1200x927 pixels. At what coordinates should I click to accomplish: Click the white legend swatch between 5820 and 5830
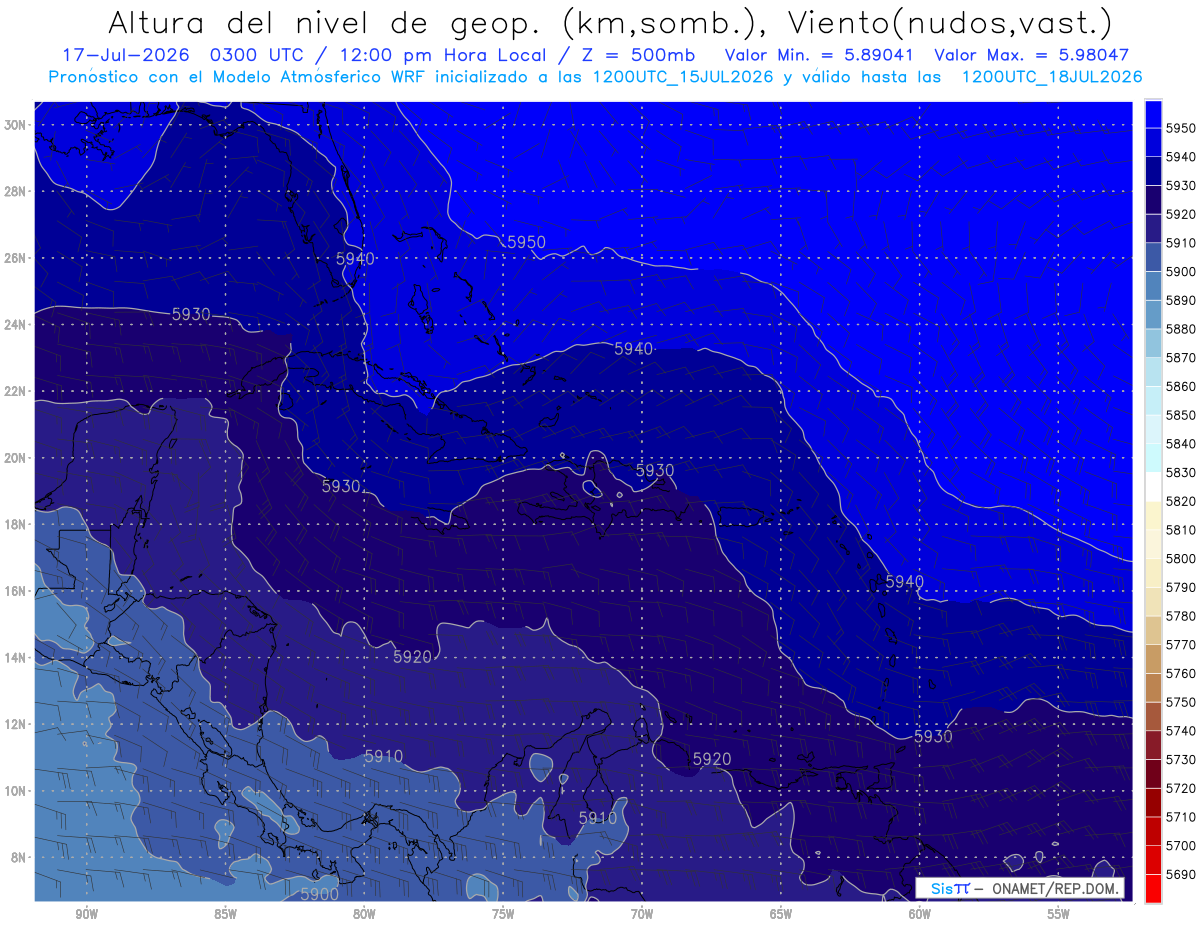pyautogui.click(x=1153, y=485)
